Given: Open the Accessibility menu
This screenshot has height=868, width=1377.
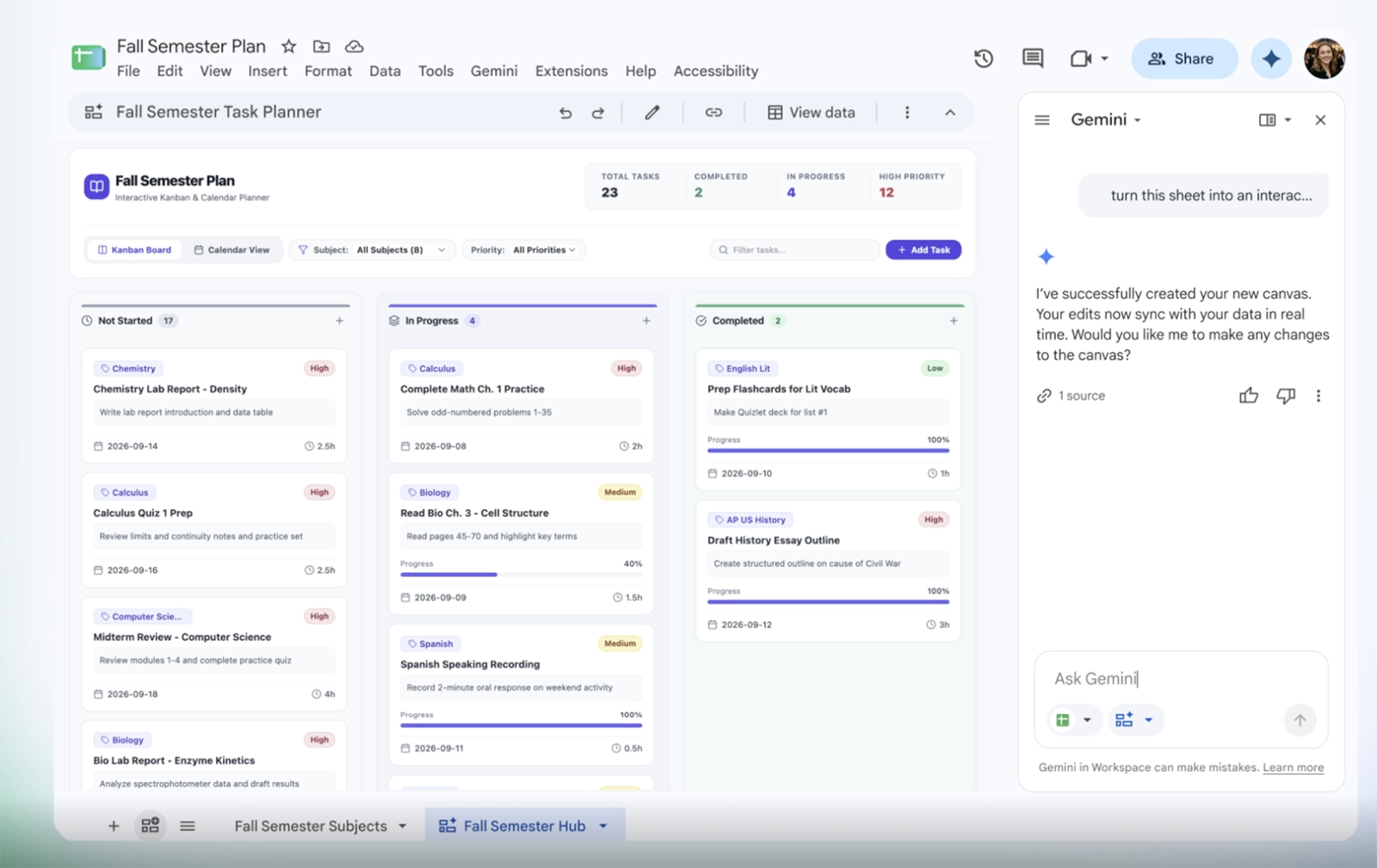Looking at the screenshot, I should coord(716,71).
